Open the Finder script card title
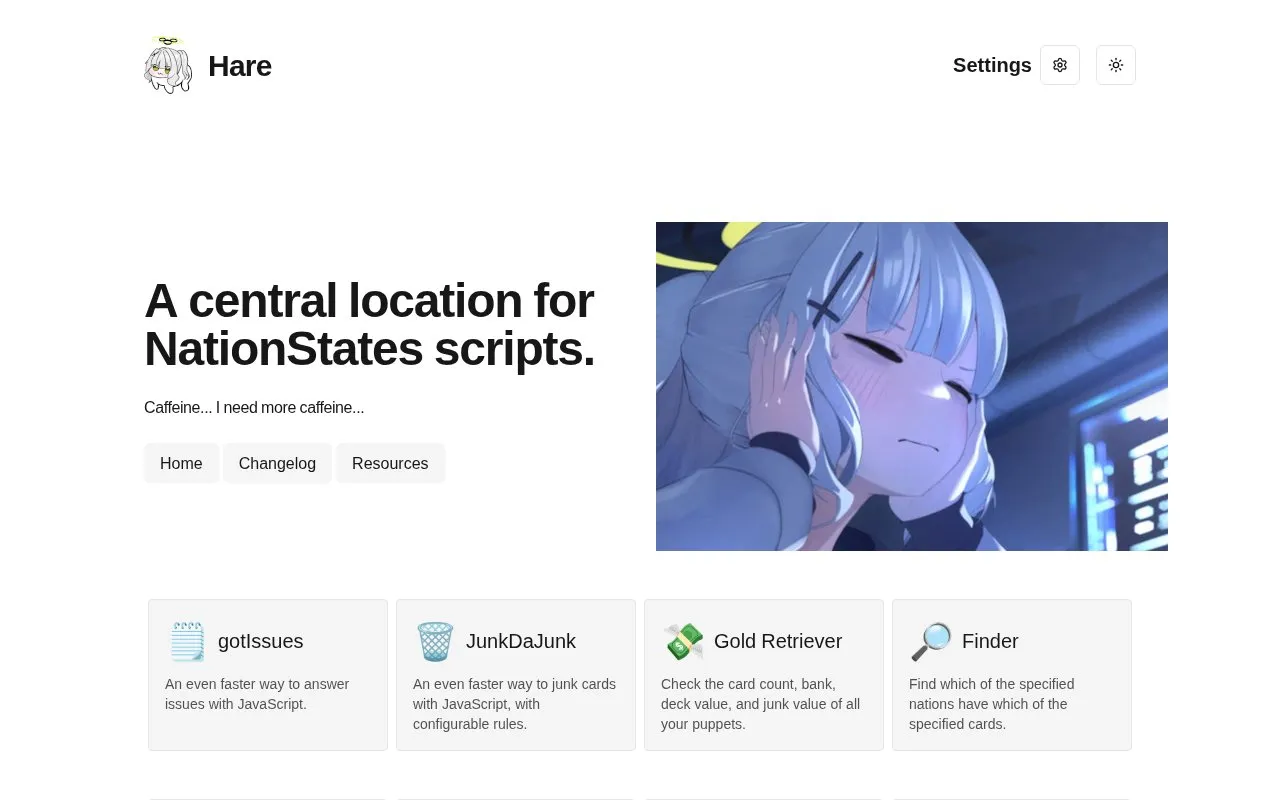1280x800 pixels. point(990,641)
